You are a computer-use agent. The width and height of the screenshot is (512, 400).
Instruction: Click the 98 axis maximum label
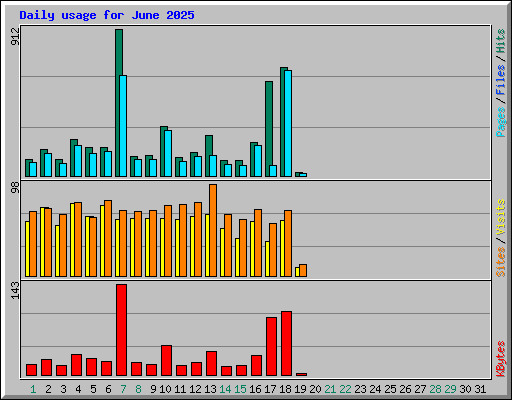tap(15, 188)
